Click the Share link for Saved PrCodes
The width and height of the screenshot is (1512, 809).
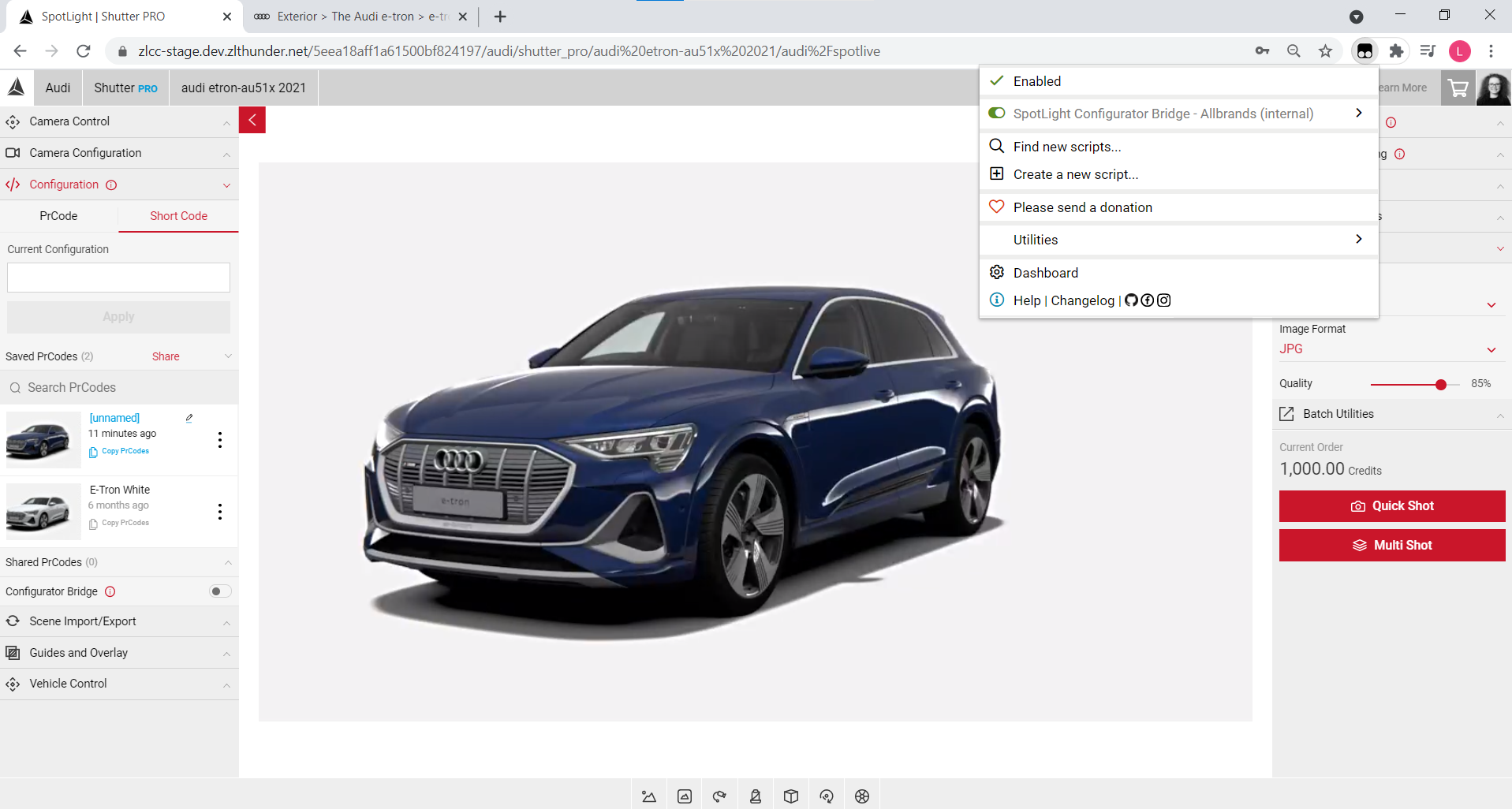(x=166, y=356)
